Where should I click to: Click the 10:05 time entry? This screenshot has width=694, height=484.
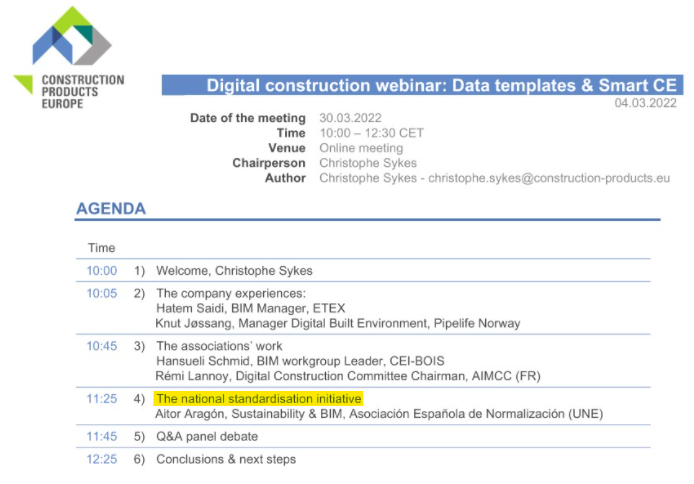click(x=102, y=293)
